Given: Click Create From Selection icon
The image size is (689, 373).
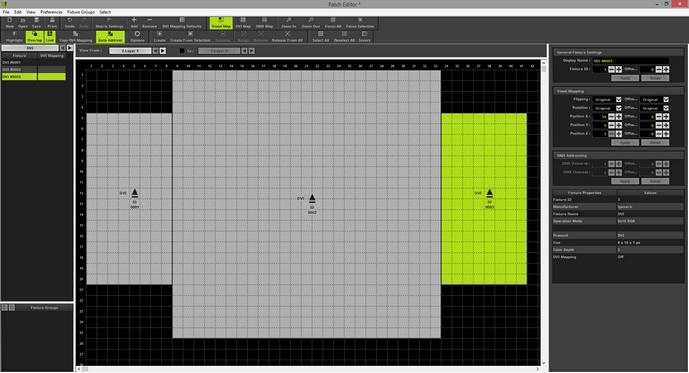Looking at the screenshot, I should [x=190, y=37].
